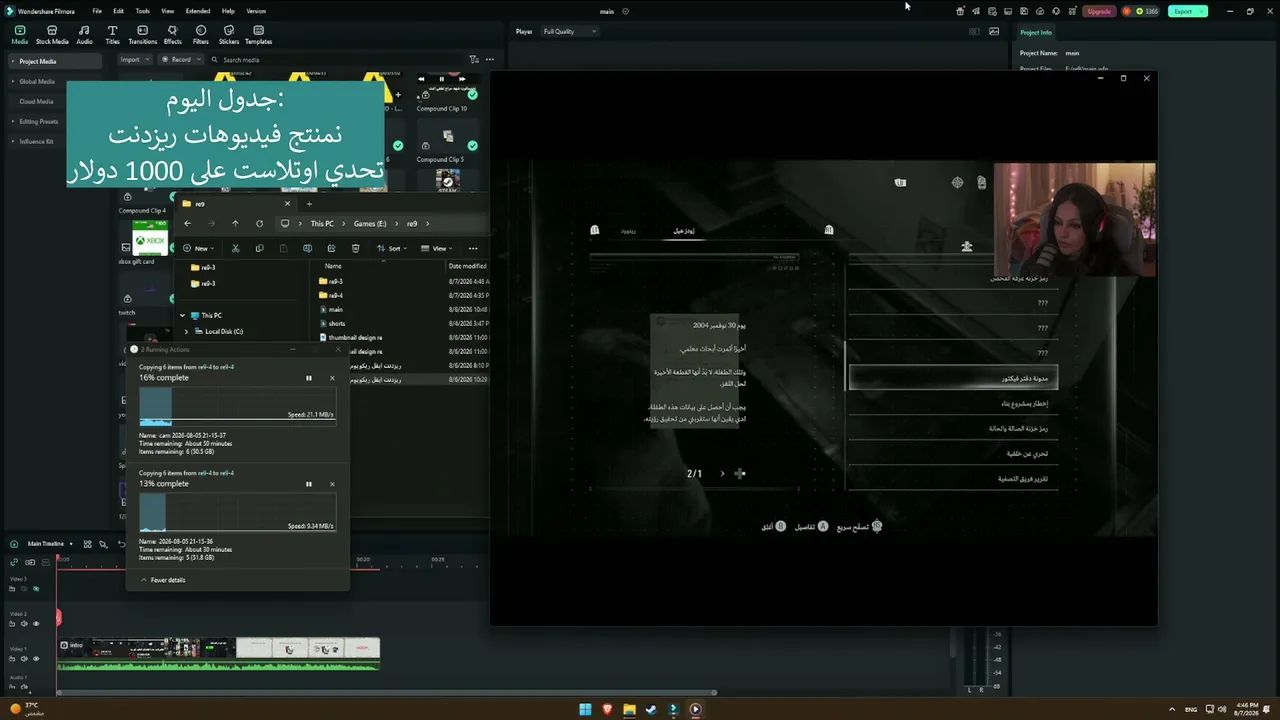
Task: Select the Stickers icon in Filmora toolbar
Action: 229,35
